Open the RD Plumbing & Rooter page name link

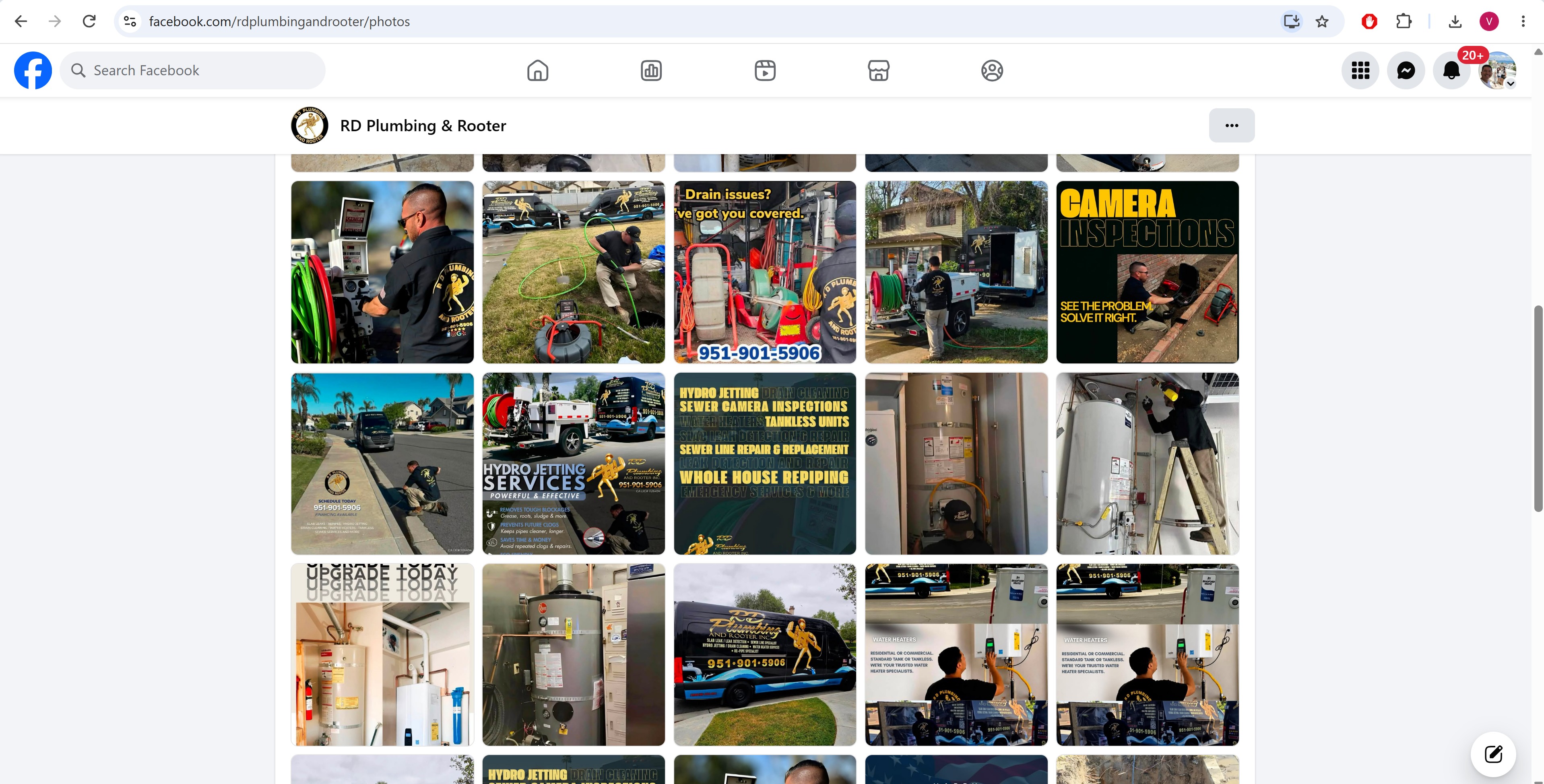[x=423, y=125]
